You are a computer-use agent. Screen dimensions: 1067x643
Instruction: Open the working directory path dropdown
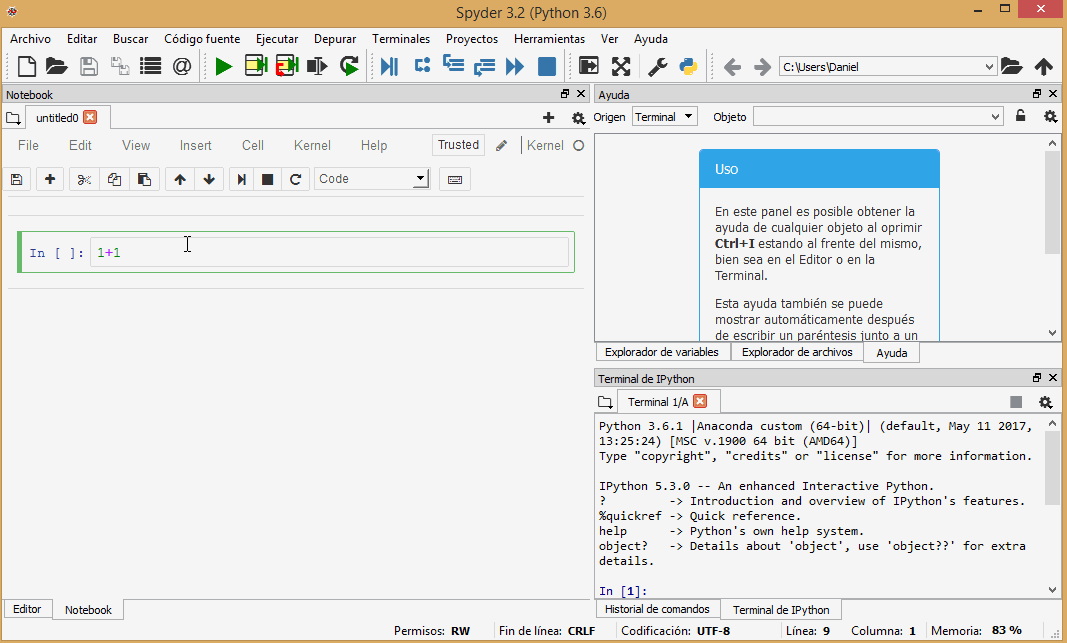click(989, 67)
